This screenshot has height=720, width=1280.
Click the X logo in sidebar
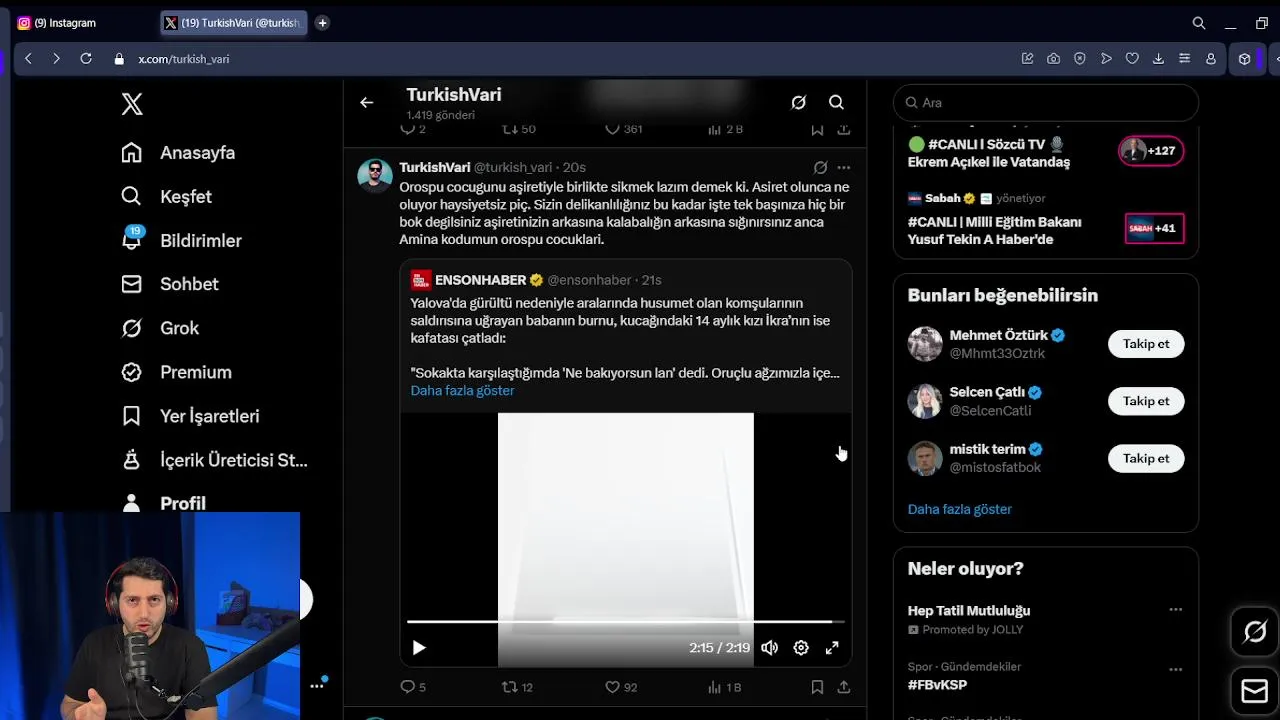point(132,103)
